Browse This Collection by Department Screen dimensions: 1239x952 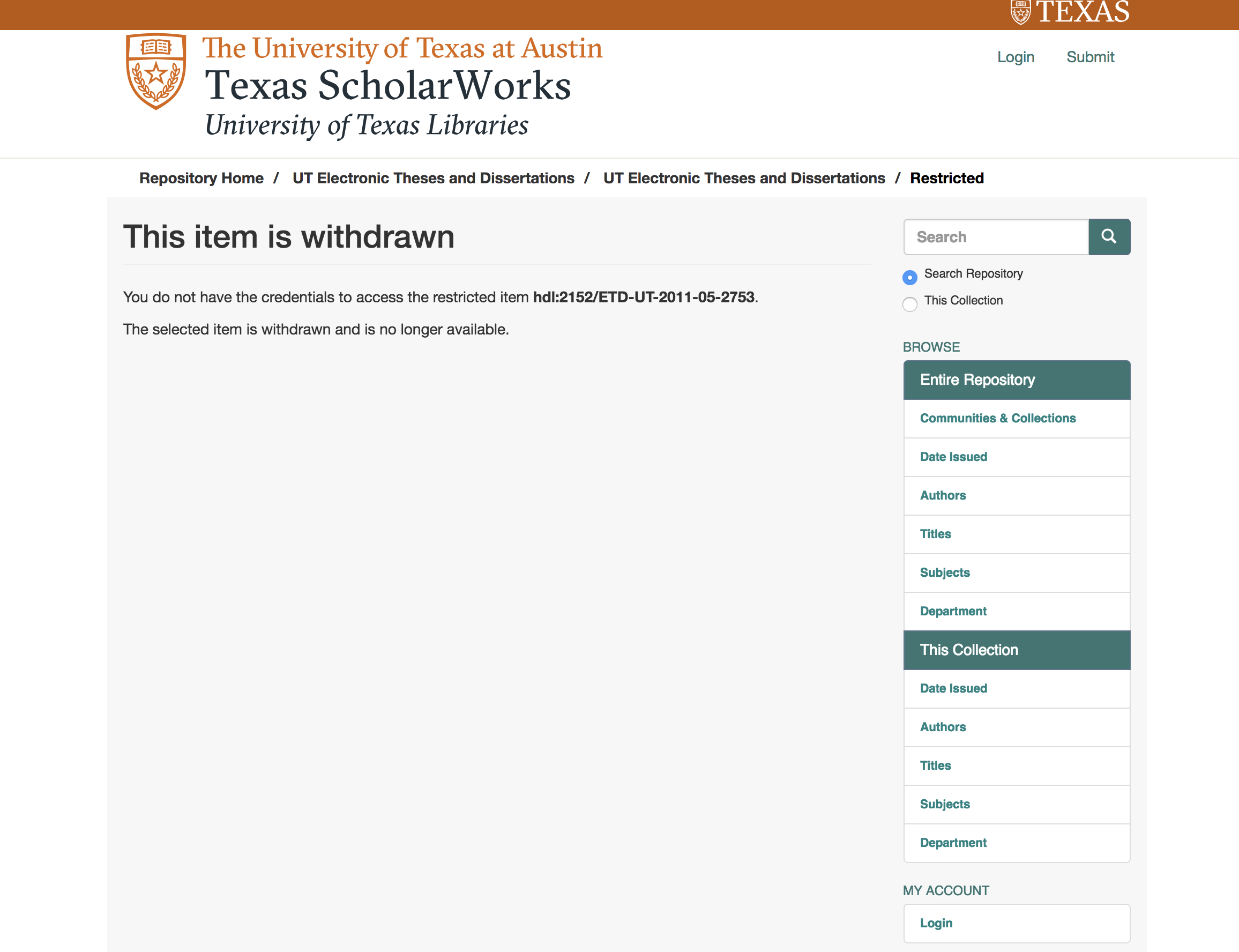[x=952, y=843]
